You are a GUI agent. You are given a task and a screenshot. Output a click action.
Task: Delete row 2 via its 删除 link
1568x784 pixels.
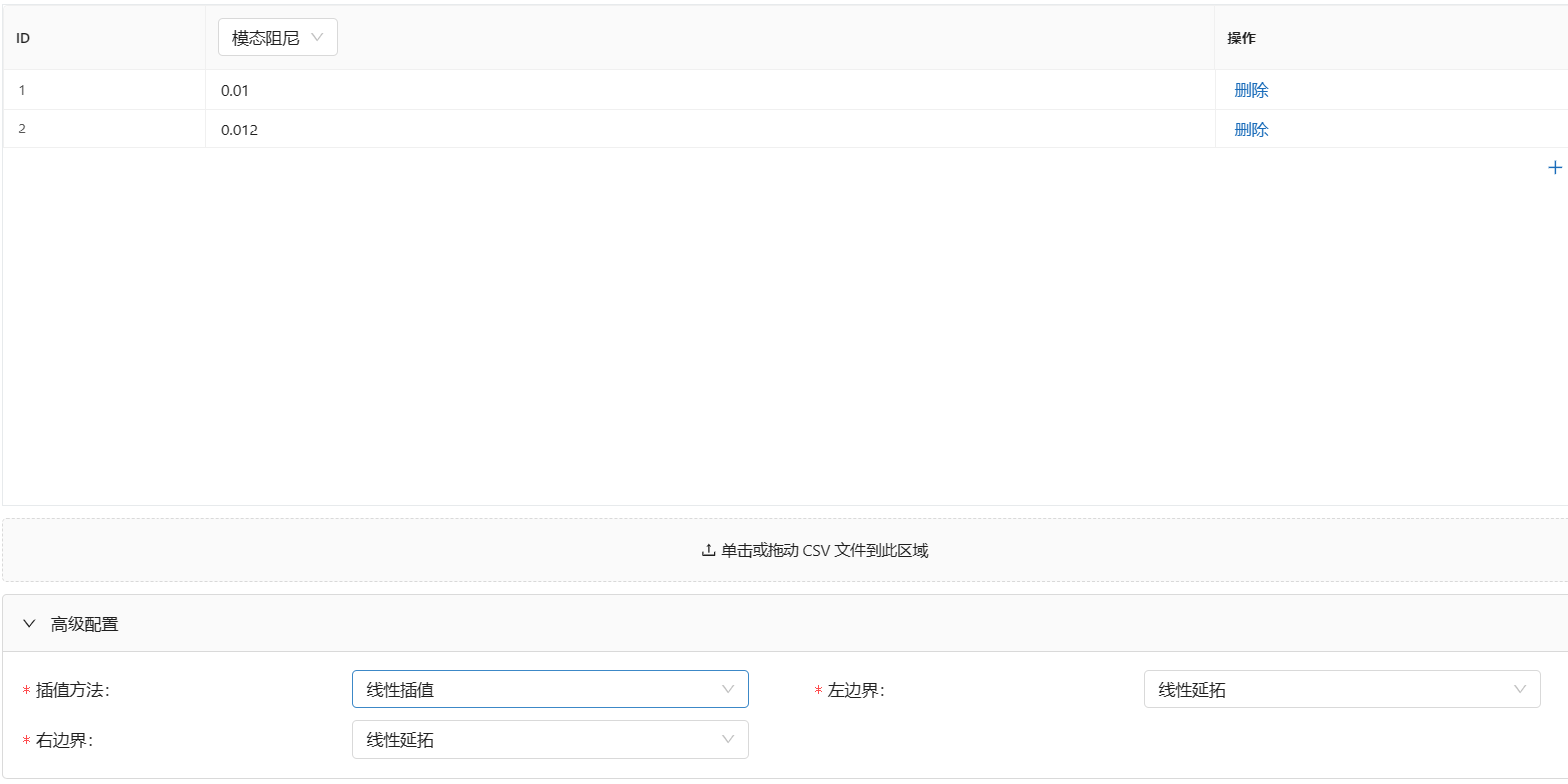click(x=1251, y=130)
